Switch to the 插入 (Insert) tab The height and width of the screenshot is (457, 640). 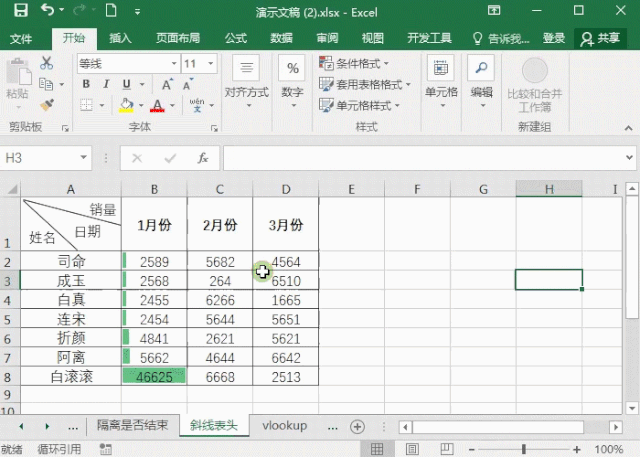[120, 39]
